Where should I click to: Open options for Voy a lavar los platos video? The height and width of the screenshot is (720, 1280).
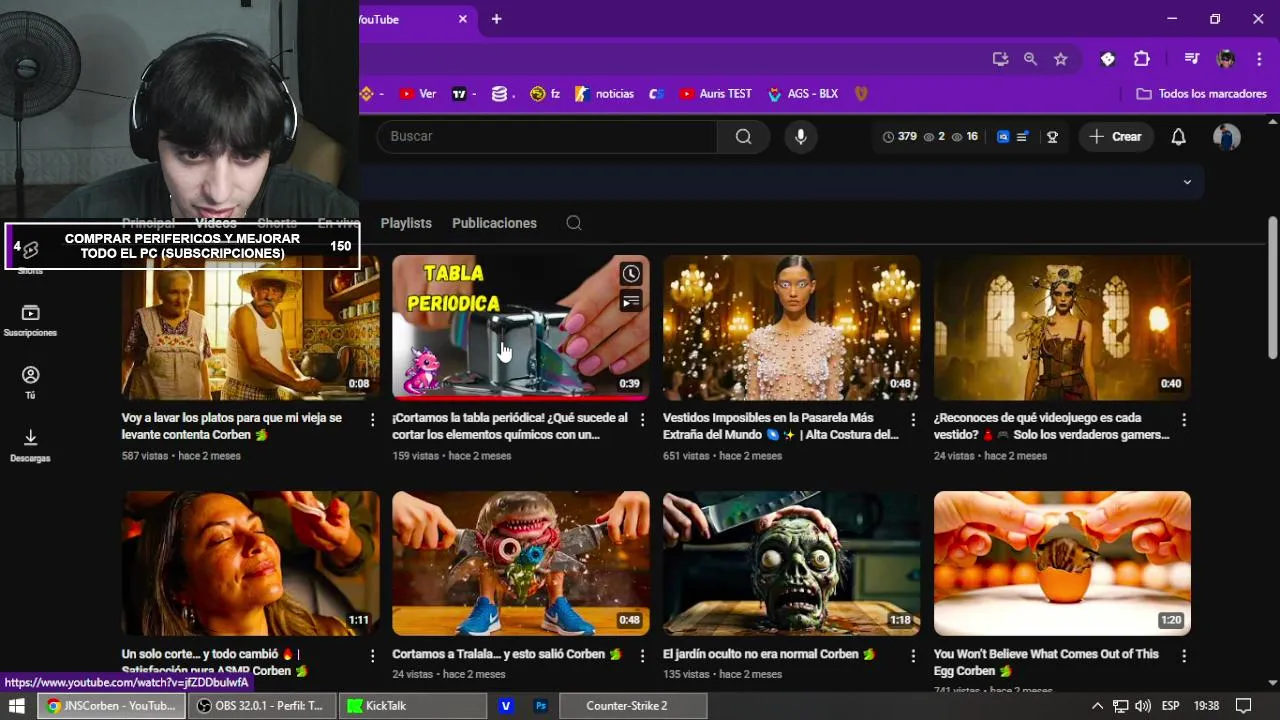pos(372,420)
